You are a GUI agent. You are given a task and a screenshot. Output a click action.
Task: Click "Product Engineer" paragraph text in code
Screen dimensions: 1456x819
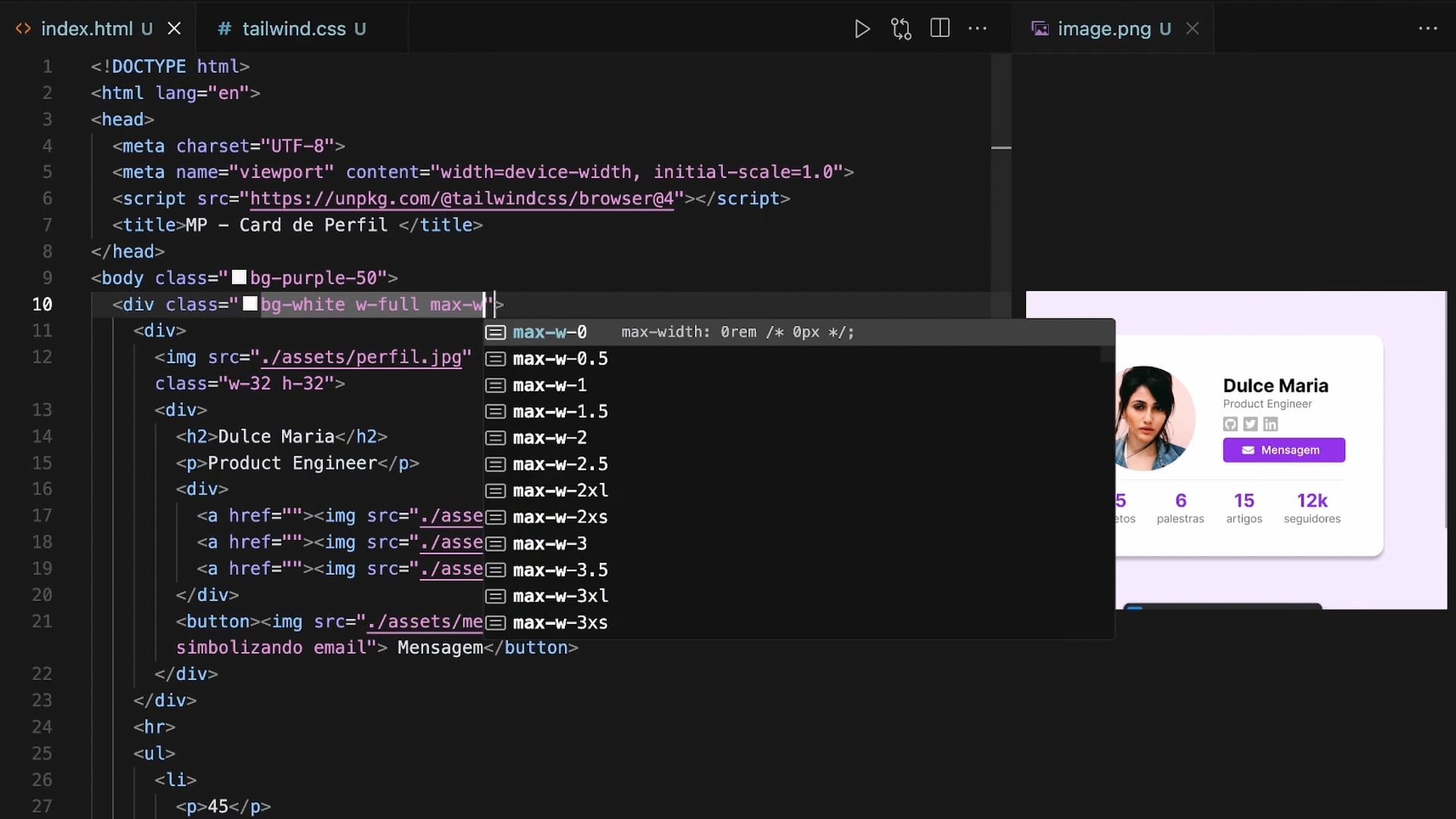pos(292,463)
